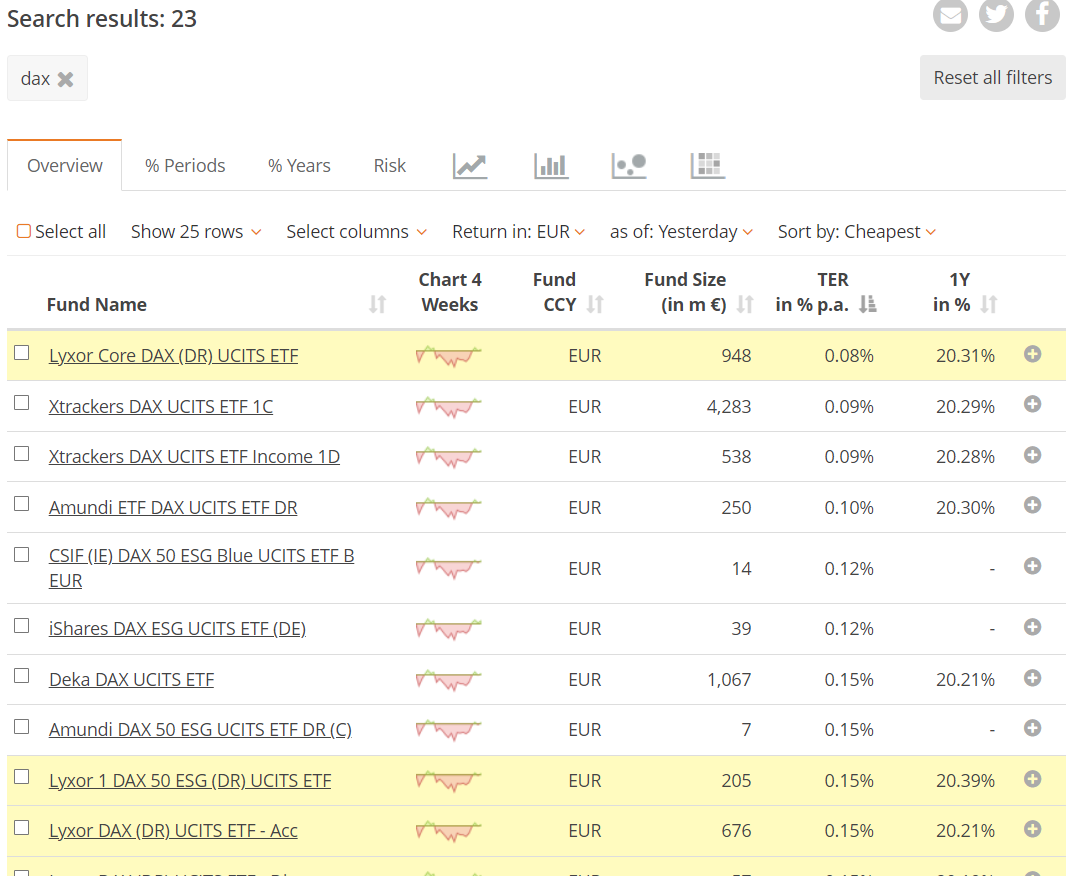Image resolution: width=1088 pixels, height=876 pixels.
Task: Sort by Fund Name column
Action: (x=377, y=304)
